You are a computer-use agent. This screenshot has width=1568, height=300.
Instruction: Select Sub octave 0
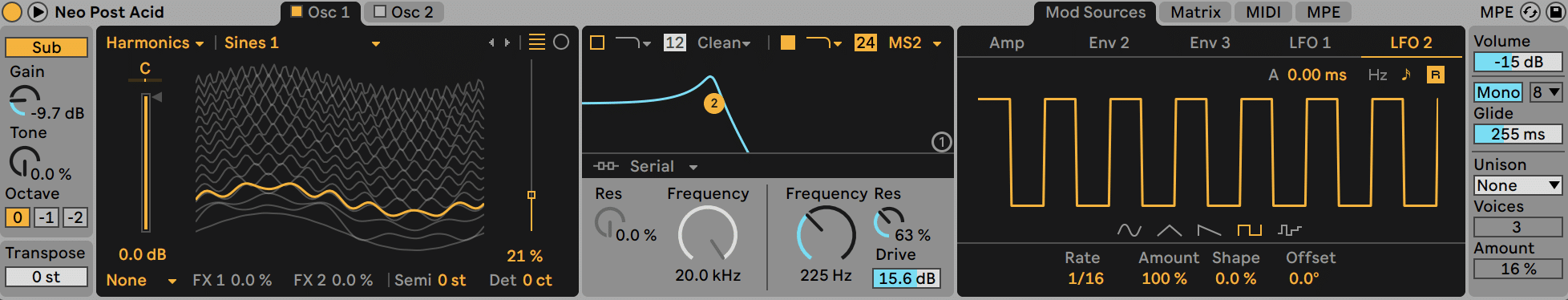click(18, 217)
